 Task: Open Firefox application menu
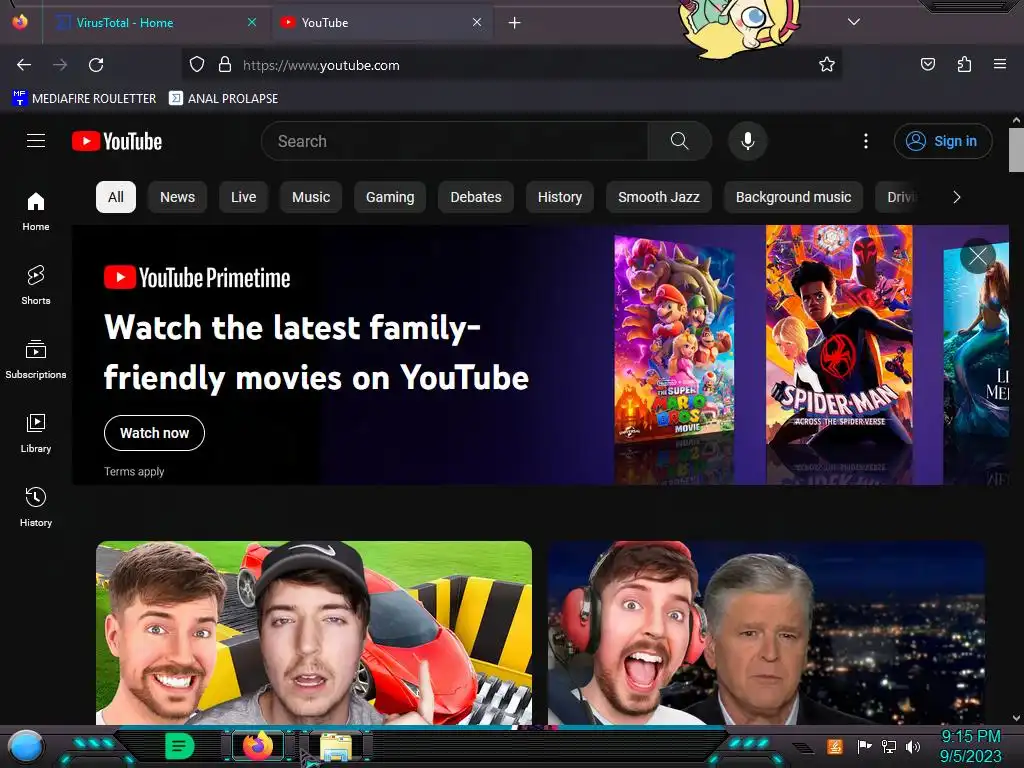click(x=1000, y=64)
